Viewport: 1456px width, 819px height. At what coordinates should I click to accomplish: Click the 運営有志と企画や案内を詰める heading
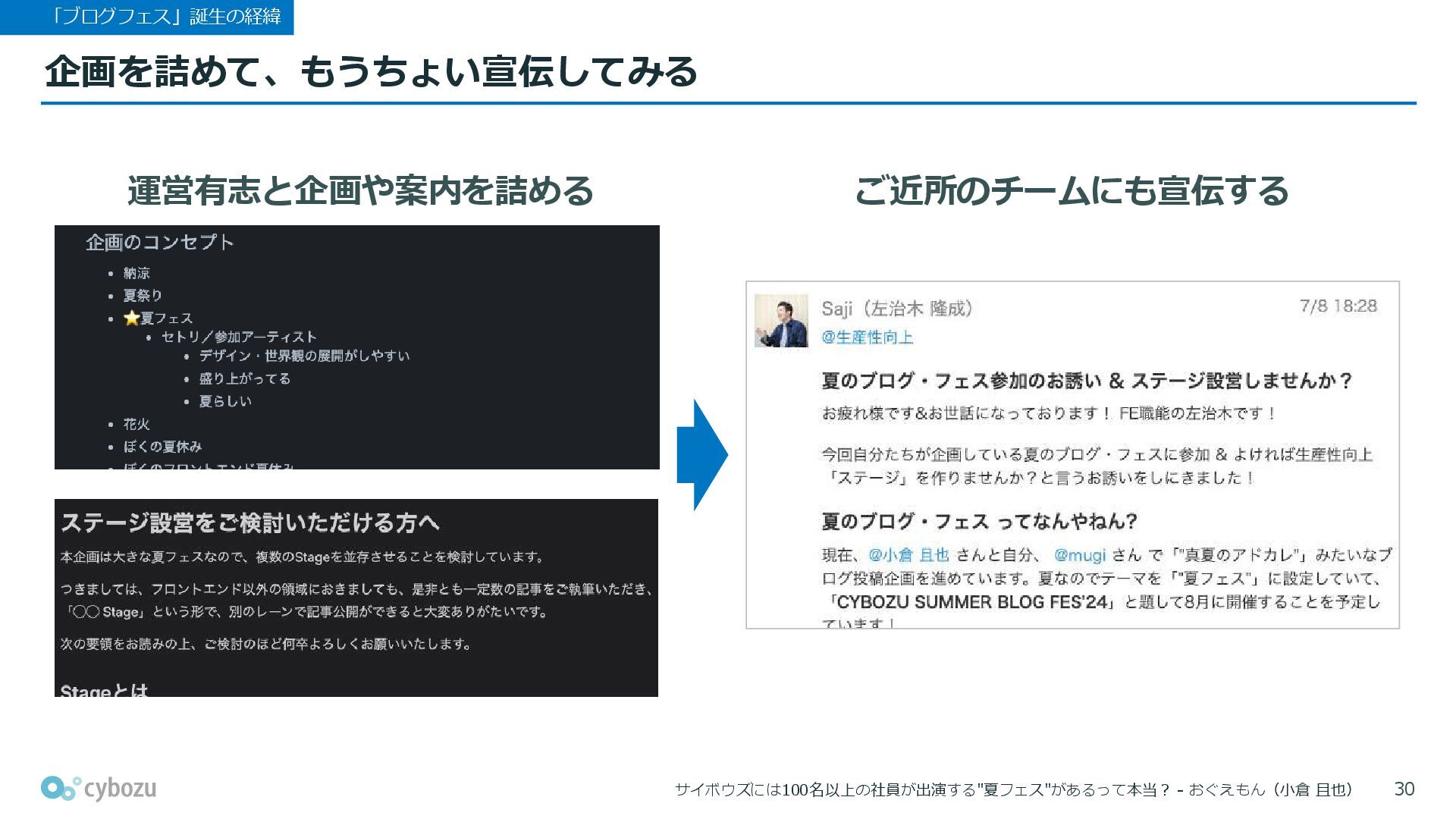coord(360,190)
